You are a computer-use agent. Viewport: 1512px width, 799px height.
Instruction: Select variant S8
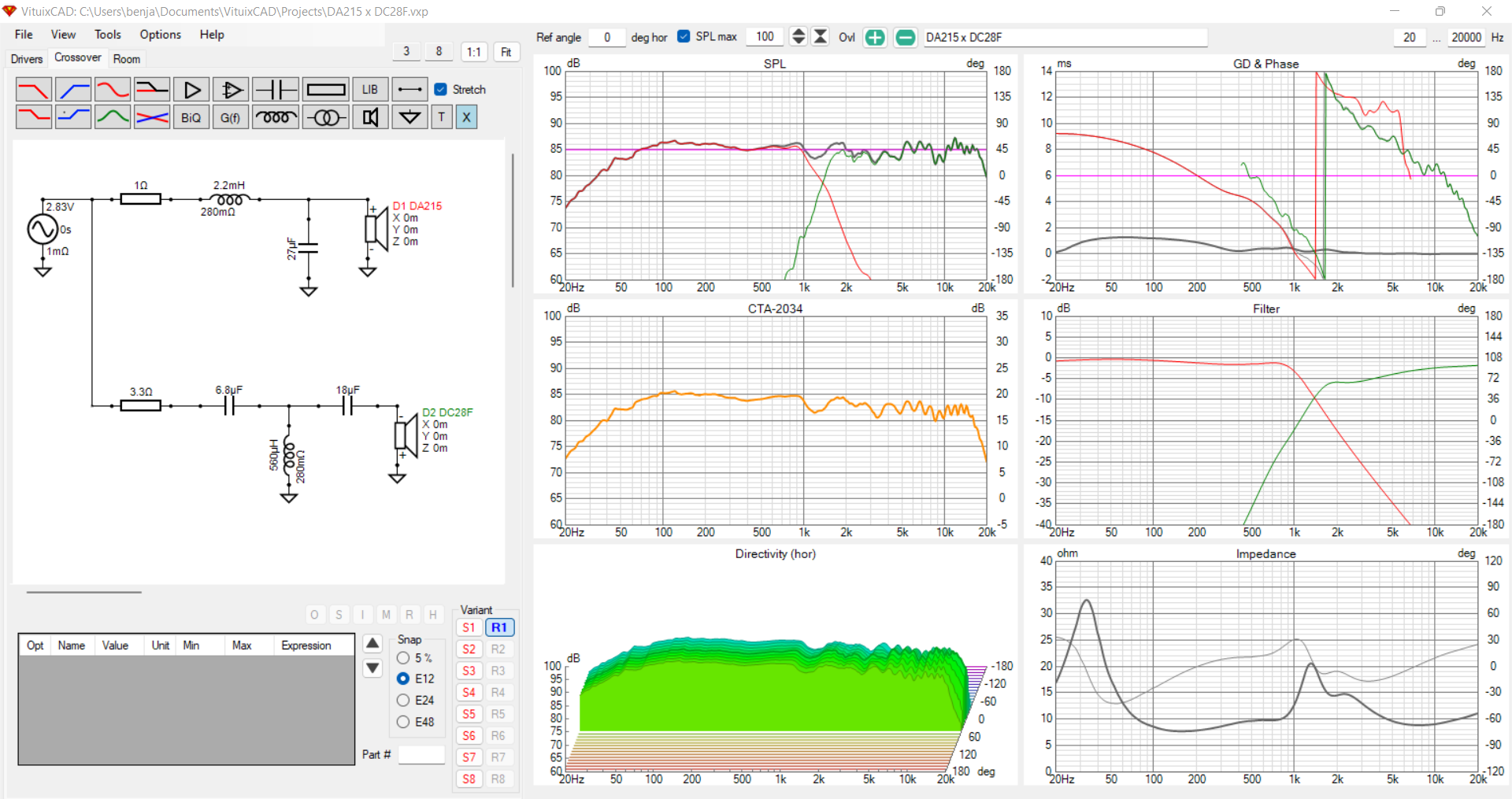469,779
